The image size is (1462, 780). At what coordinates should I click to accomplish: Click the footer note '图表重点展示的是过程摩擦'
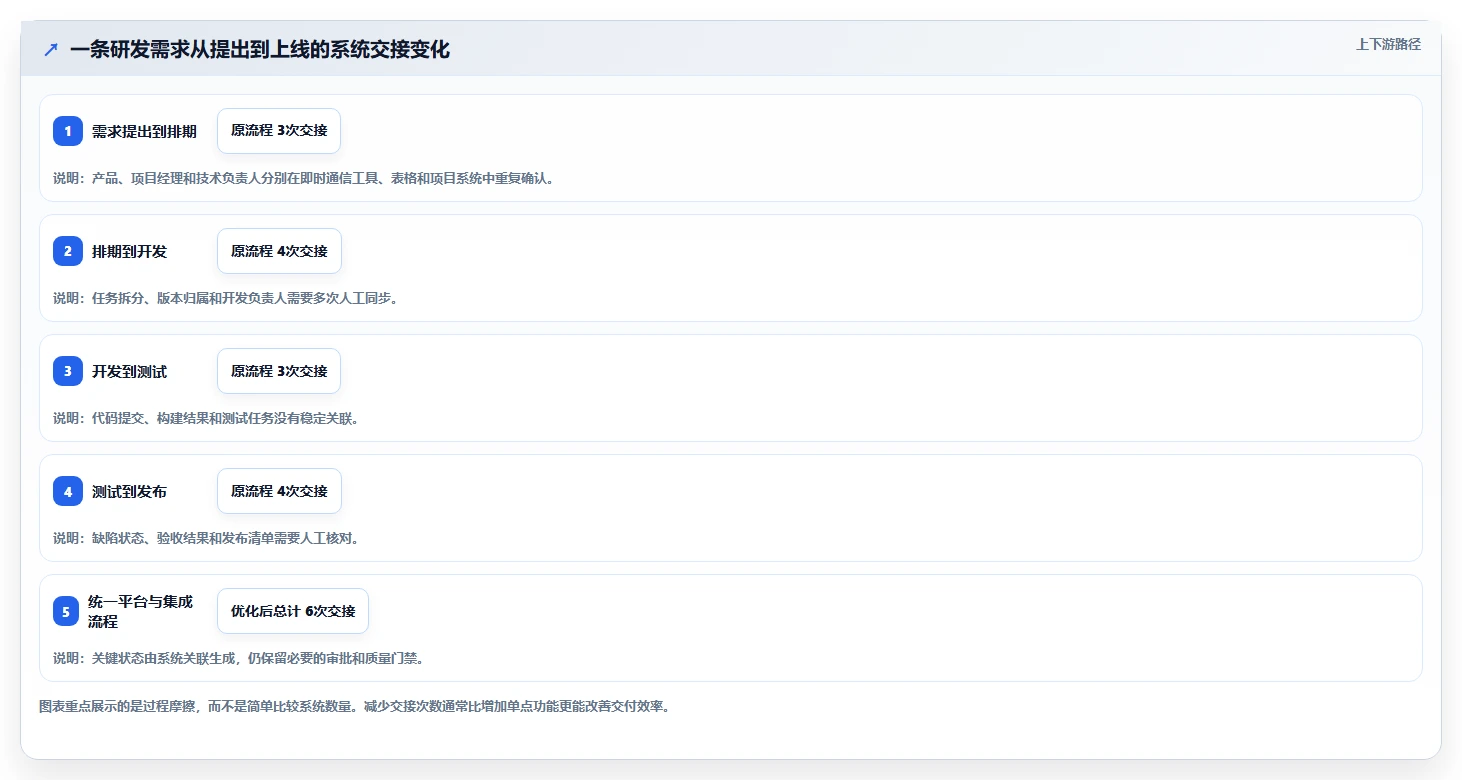pyautogui.click(x=354, y=706)
